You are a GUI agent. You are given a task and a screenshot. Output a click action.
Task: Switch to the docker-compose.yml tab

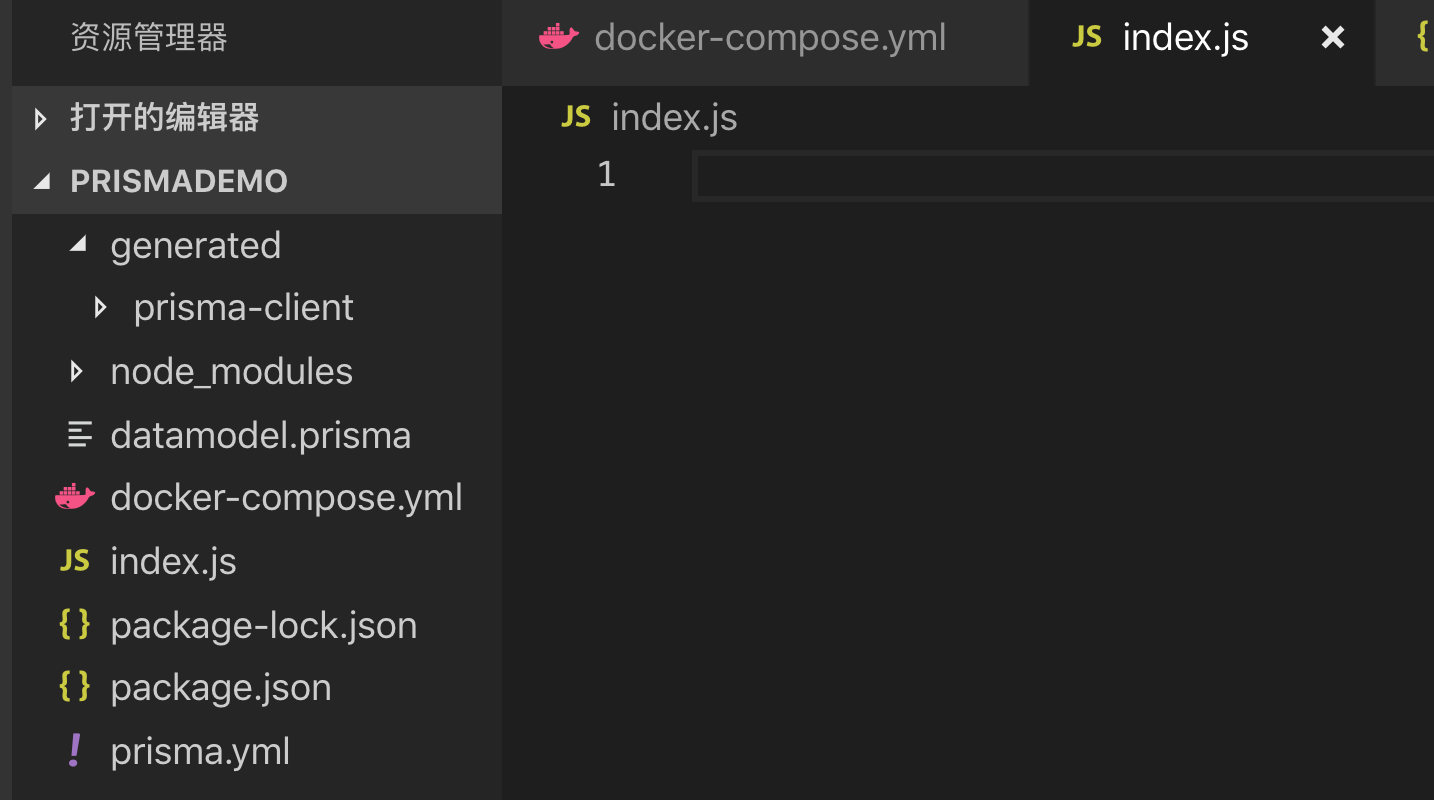pos(769,38)
